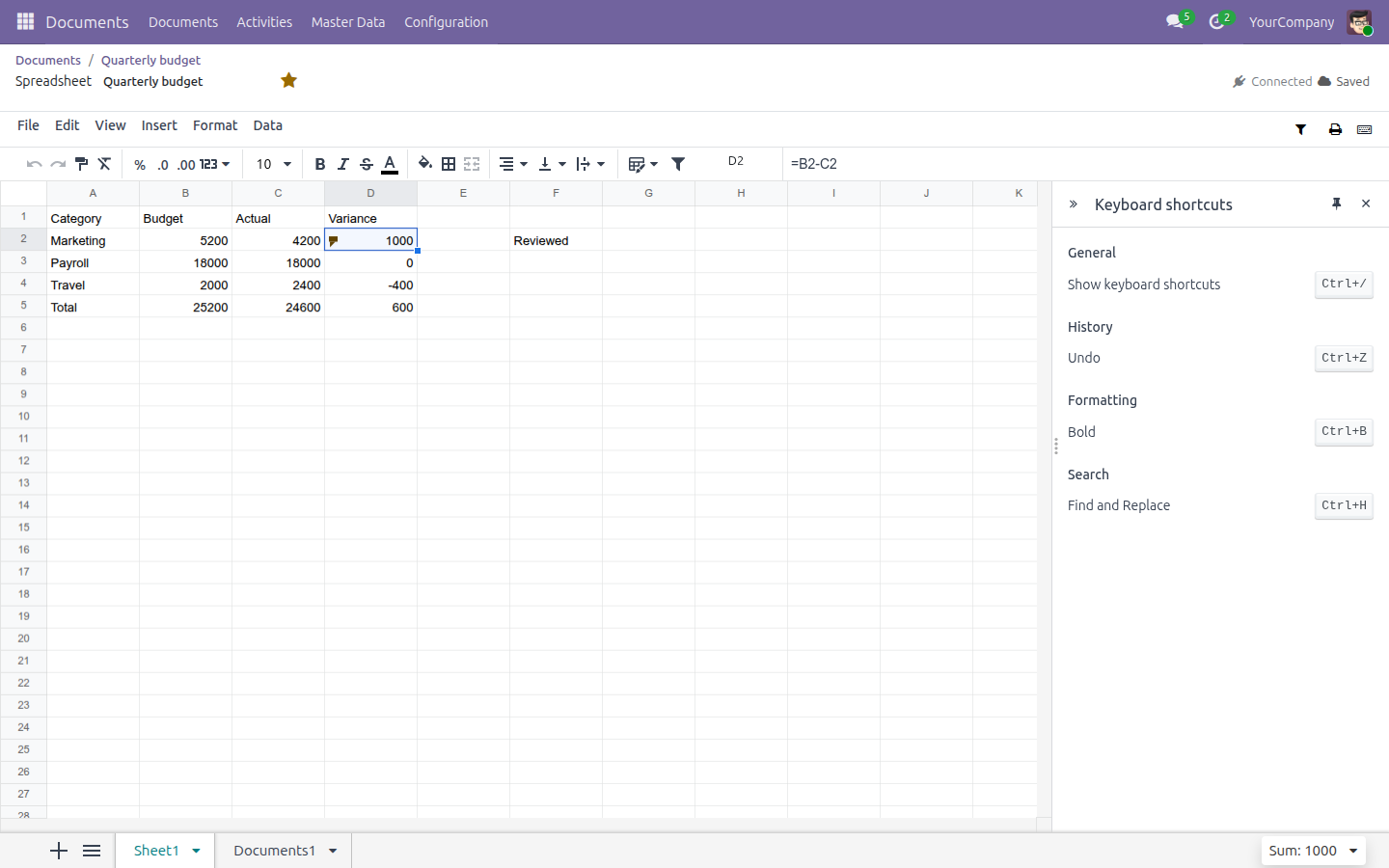Viewport: 1389px width, 868px height.
Task: Open the apps grid menu
Action: (x=25, y=21)
